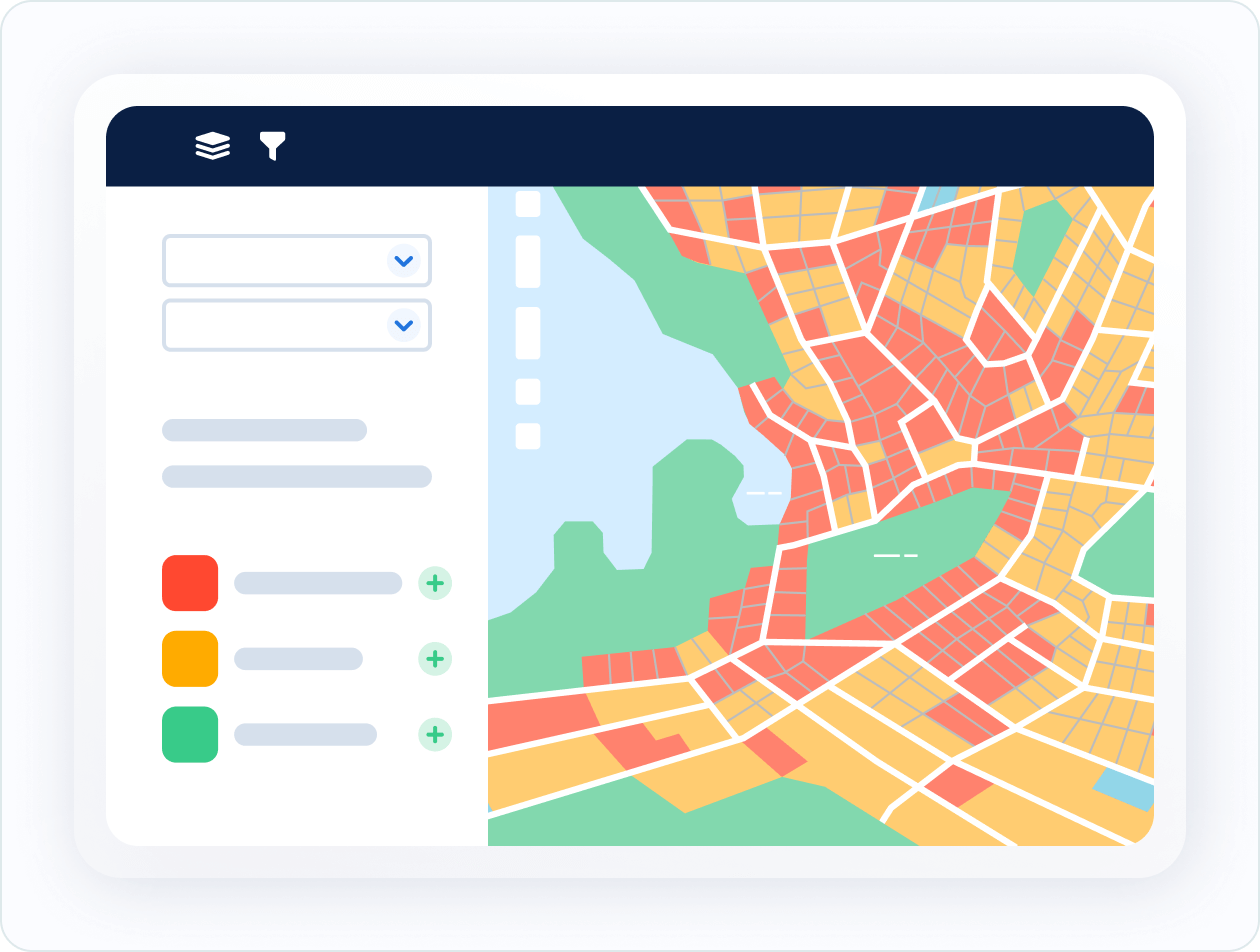This screenshot has height=952, width=1260.
Task: Select the first tall white map control
Action: (x=528, y=262)
